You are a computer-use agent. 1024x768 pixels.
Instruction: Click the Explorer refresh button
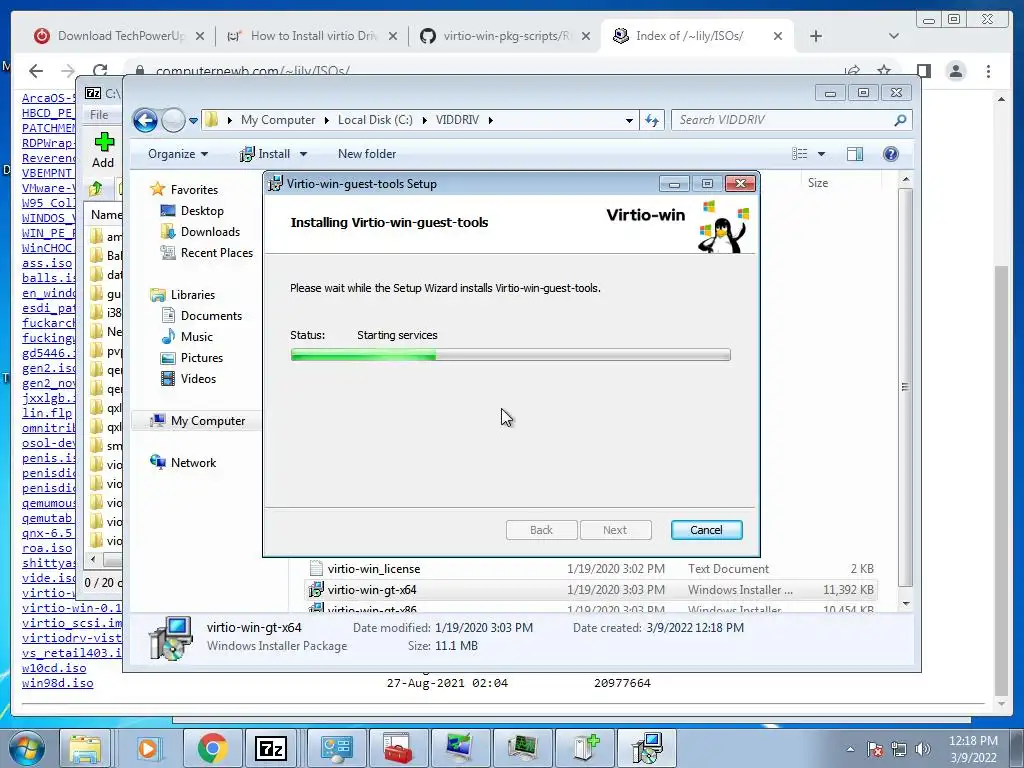click(x=652, y=120)
